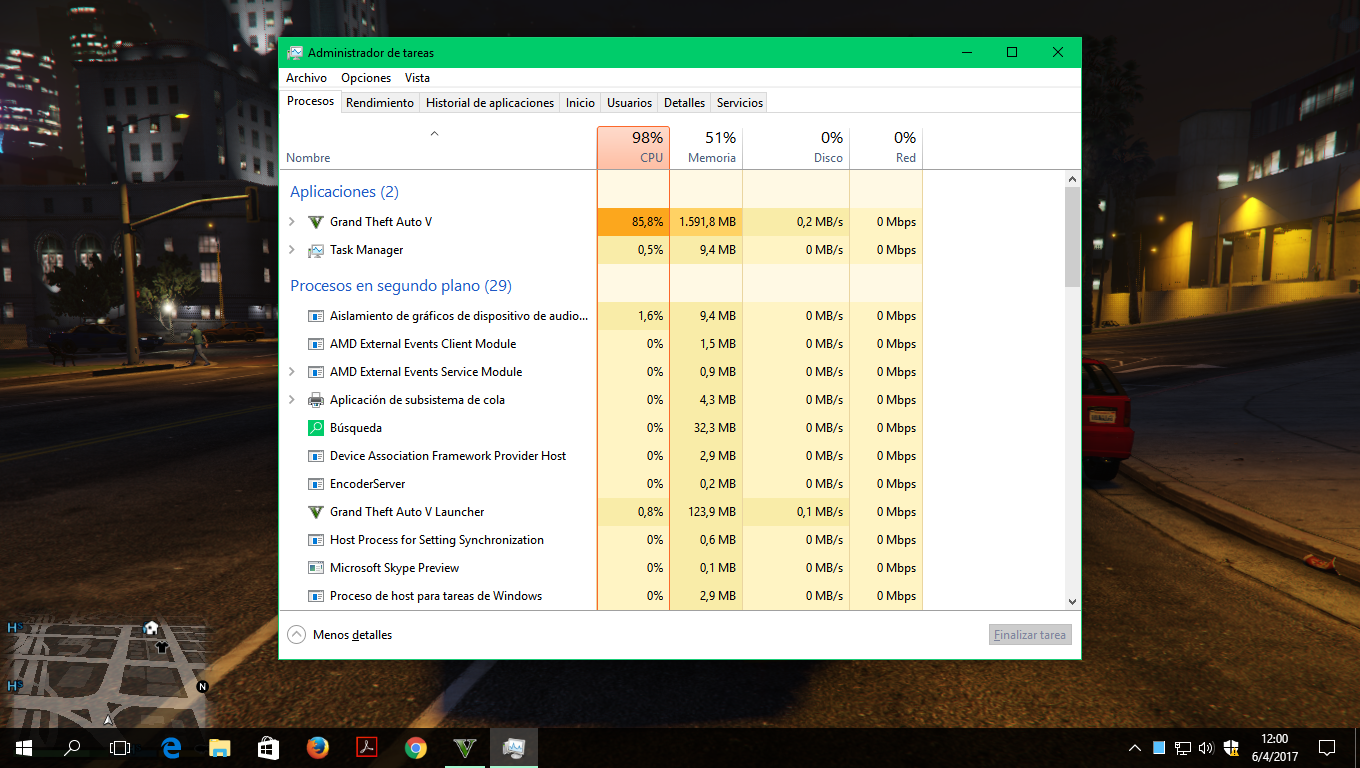Click the EncoderServer process icon
This screenshot has width=1360, height=768.
coord(316,484)
